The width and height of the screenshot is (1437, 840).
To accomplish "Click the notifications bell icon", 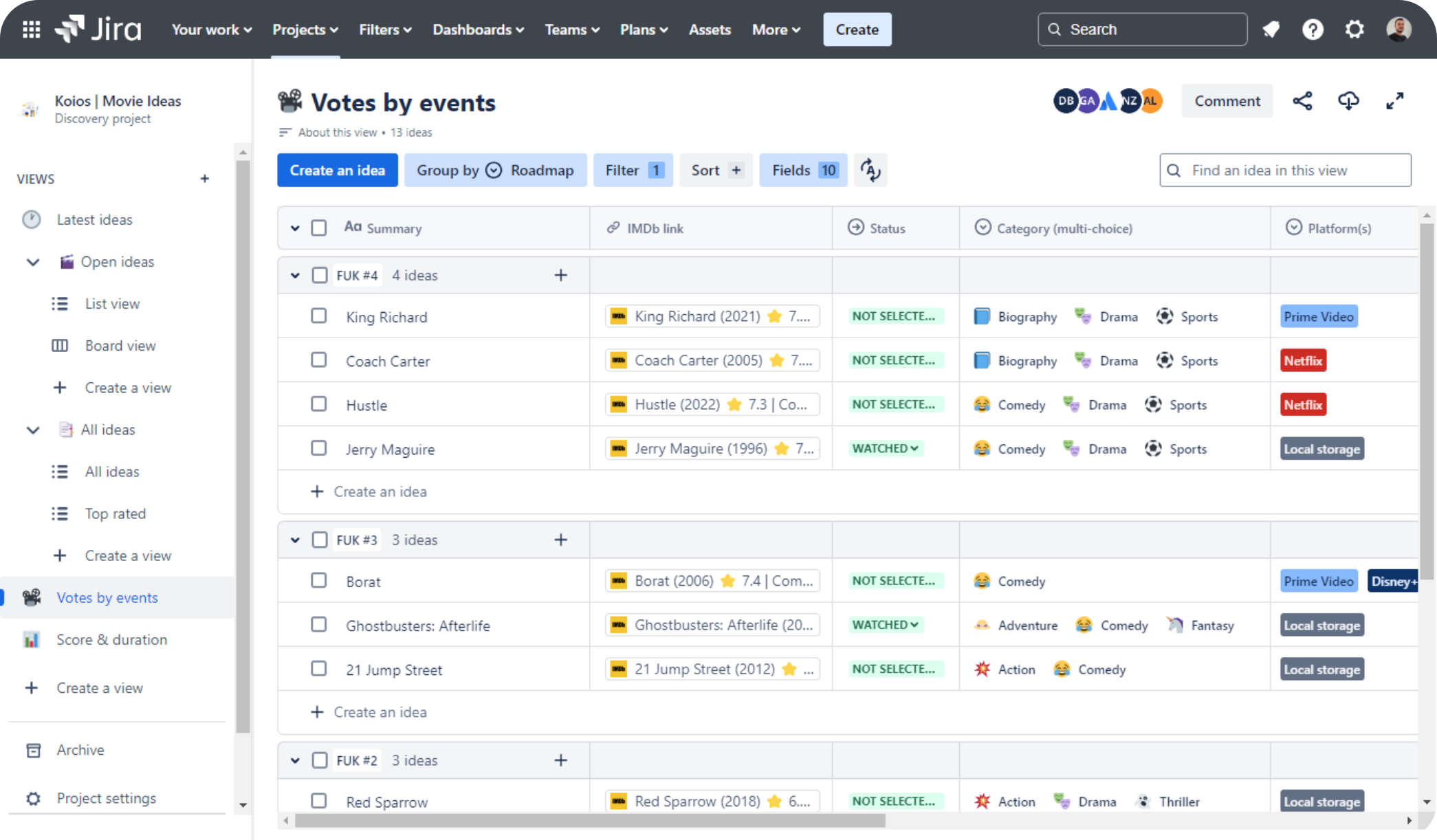I will 1271,30.
